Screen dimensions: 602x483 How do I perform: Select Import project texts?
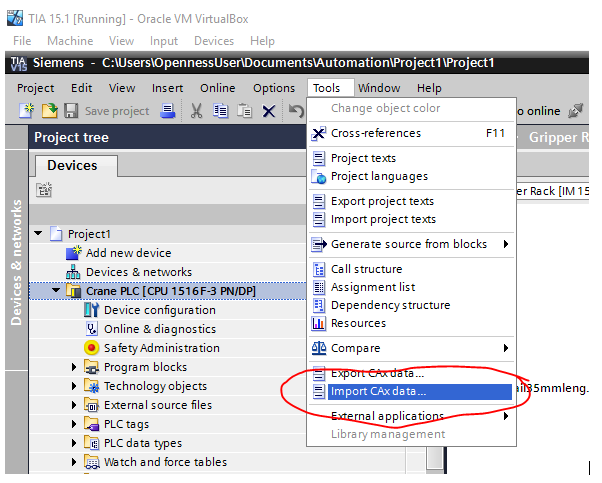[x=411, y=219]
